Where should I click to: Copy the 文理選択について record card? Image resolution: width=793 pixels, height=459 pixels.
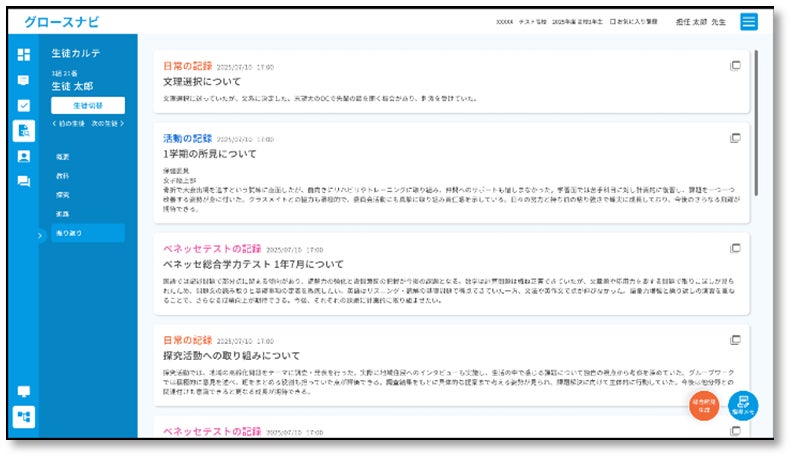point(735,66)
